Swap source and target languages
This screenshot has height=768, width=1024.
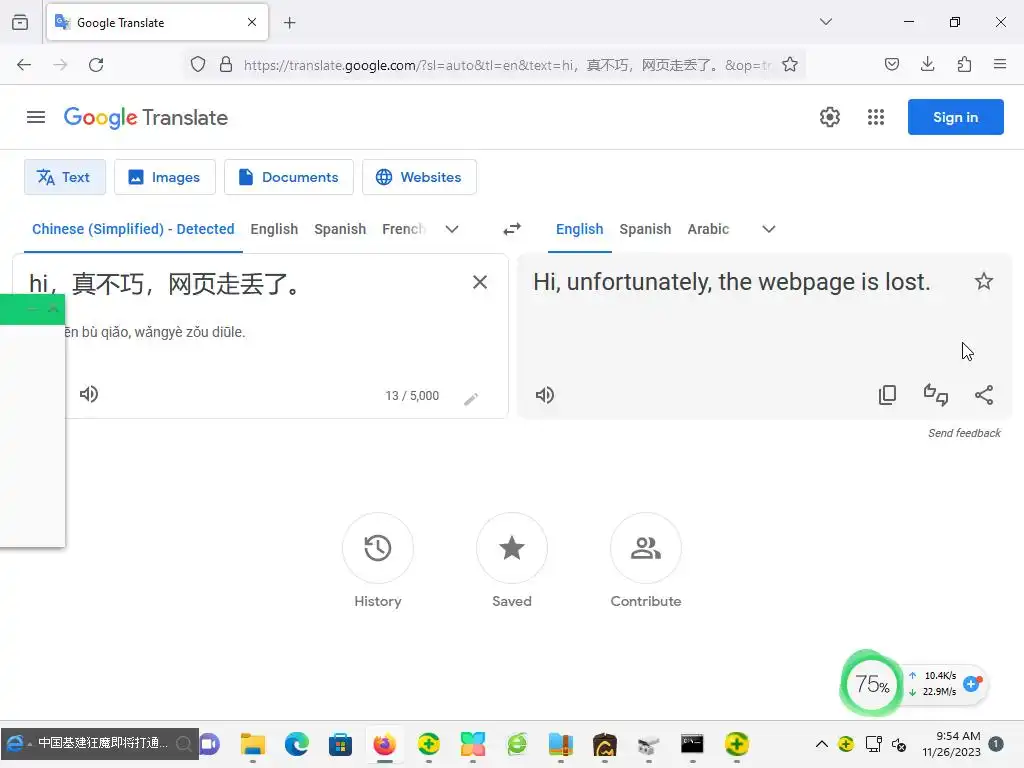(x=512, y=229)
